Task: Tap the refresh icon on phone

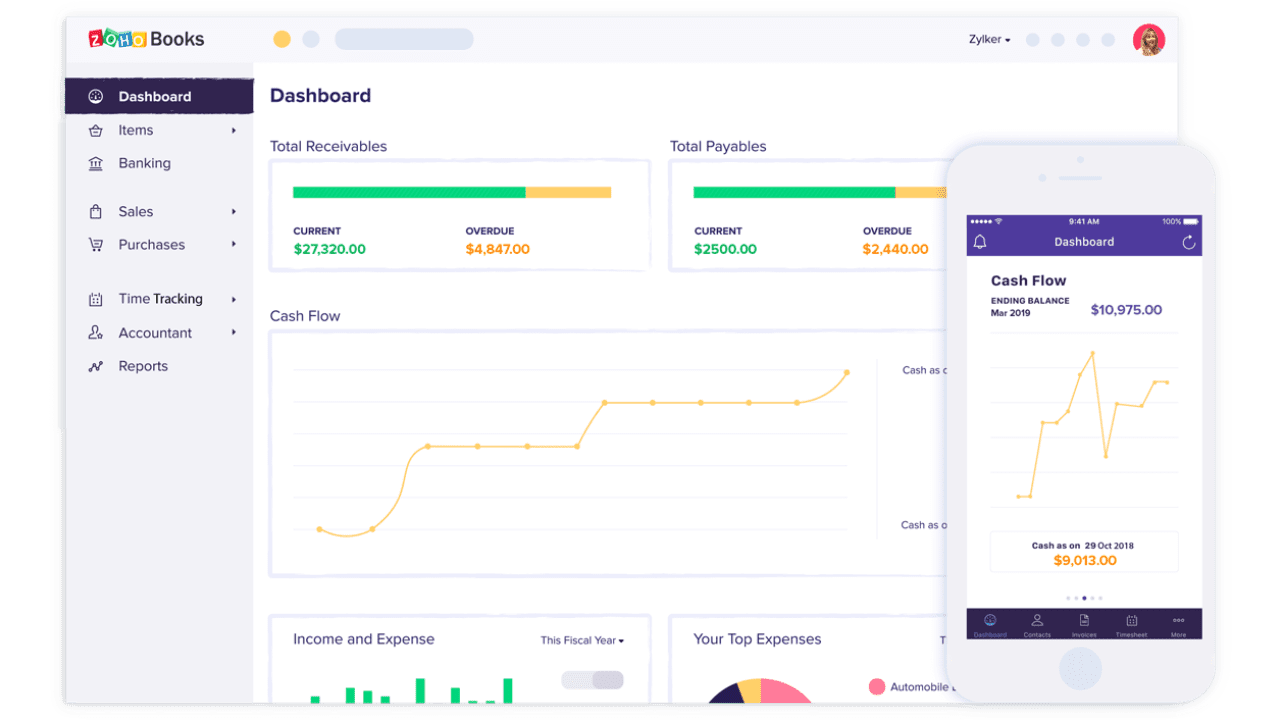Action: (x=1189, y=242)
